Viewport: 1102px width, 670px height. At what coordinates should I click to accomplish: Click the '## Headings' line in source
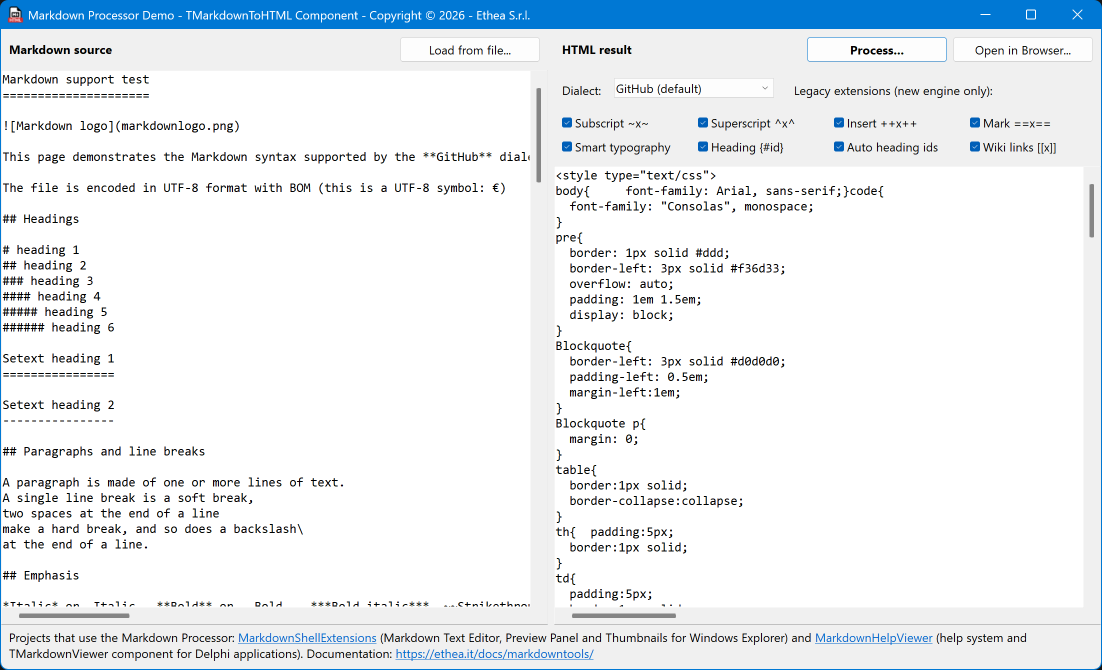41,219
